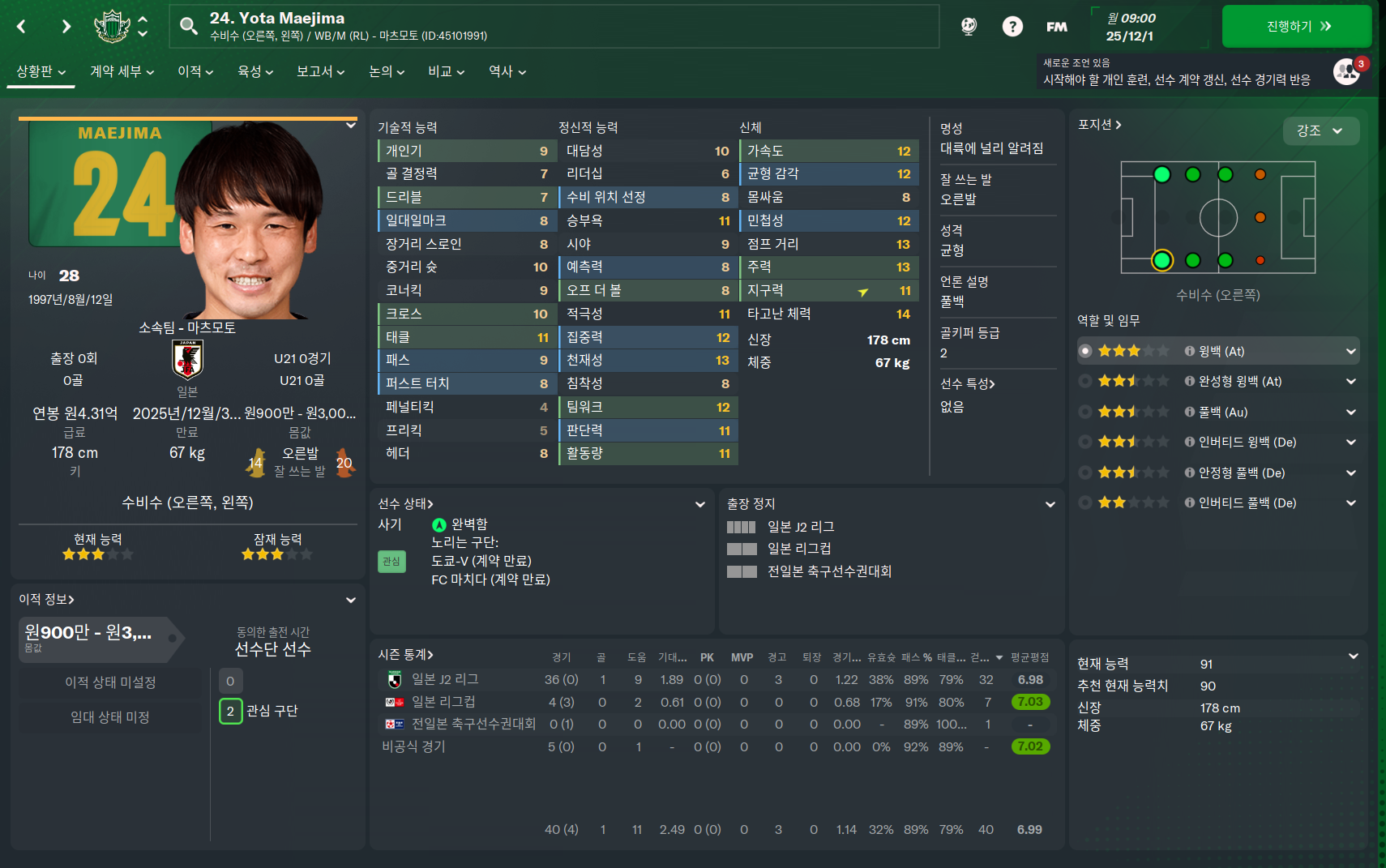Viewport: 1386px width, 868px height.
Task: Select the 완성형 윙백 (At) radio button
Action: pos(1085,381)
